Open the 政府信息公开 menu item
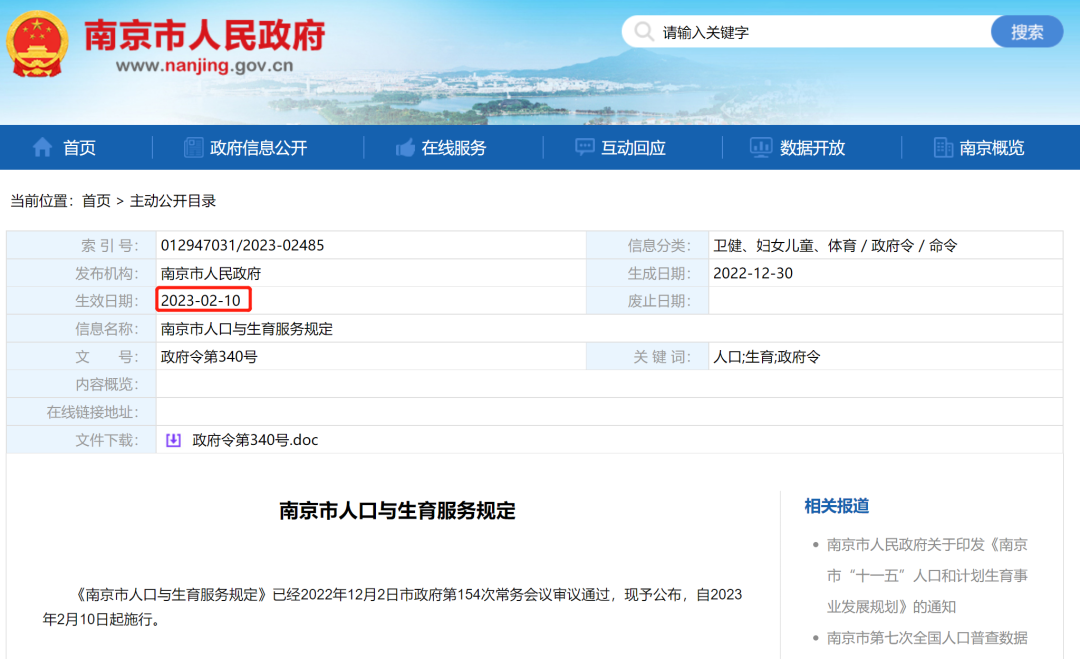 (258, 148)
